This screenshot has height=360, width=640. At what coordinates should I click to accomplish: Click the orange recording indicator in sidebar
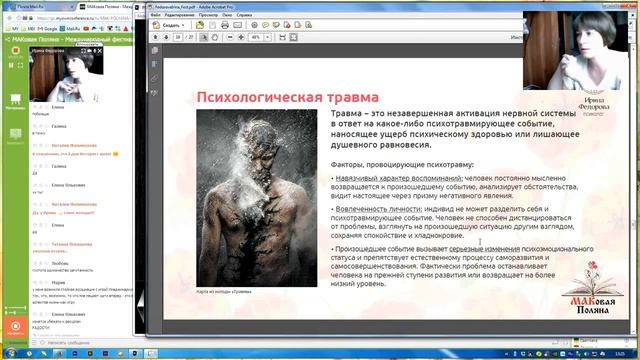tap(16, 51)
